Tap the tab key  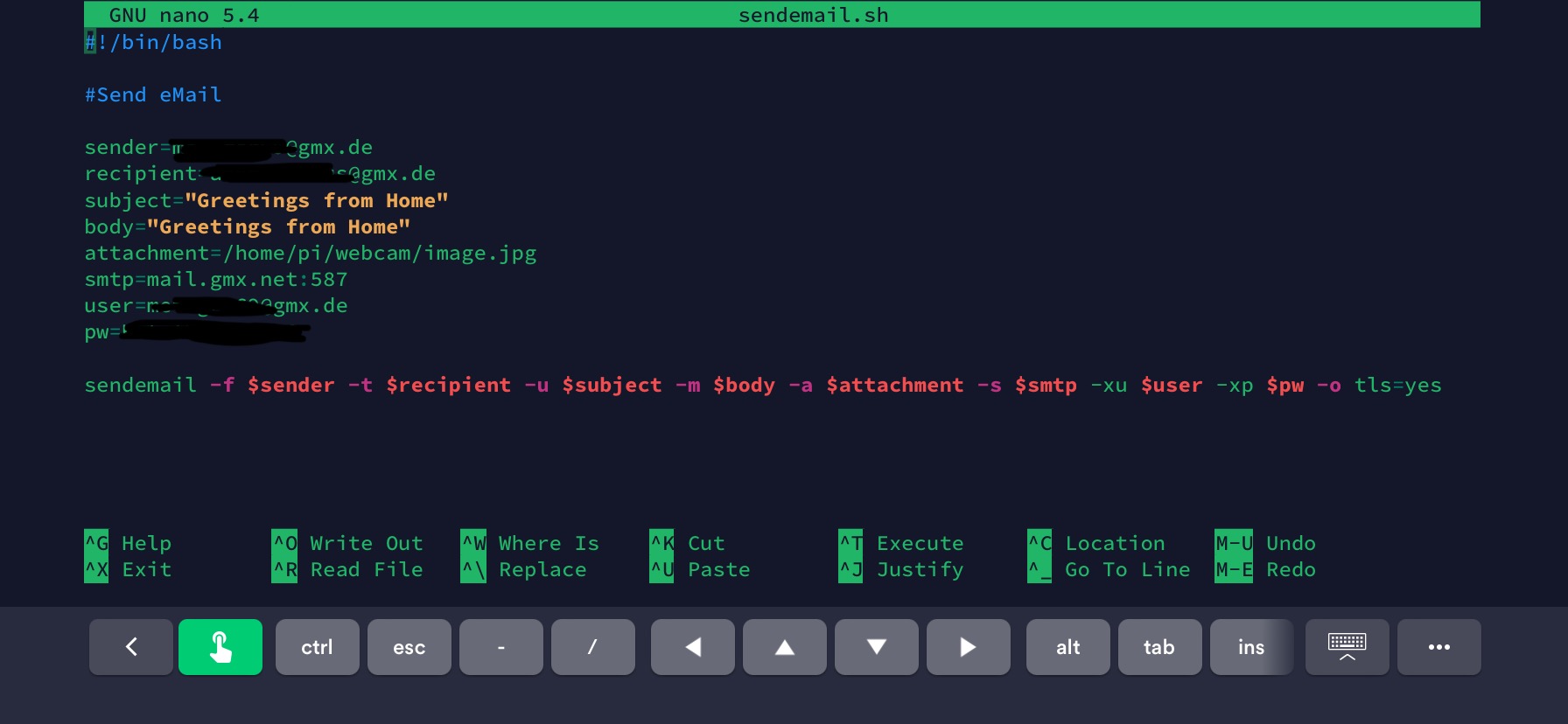(x=1159, y=647)
